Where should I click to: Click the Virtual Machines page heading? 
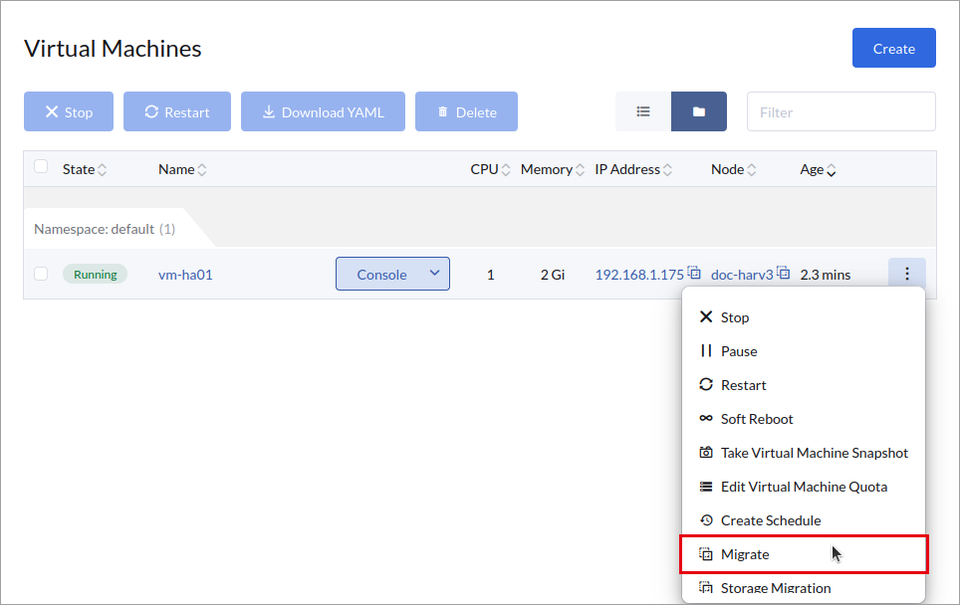click(113, 49)
